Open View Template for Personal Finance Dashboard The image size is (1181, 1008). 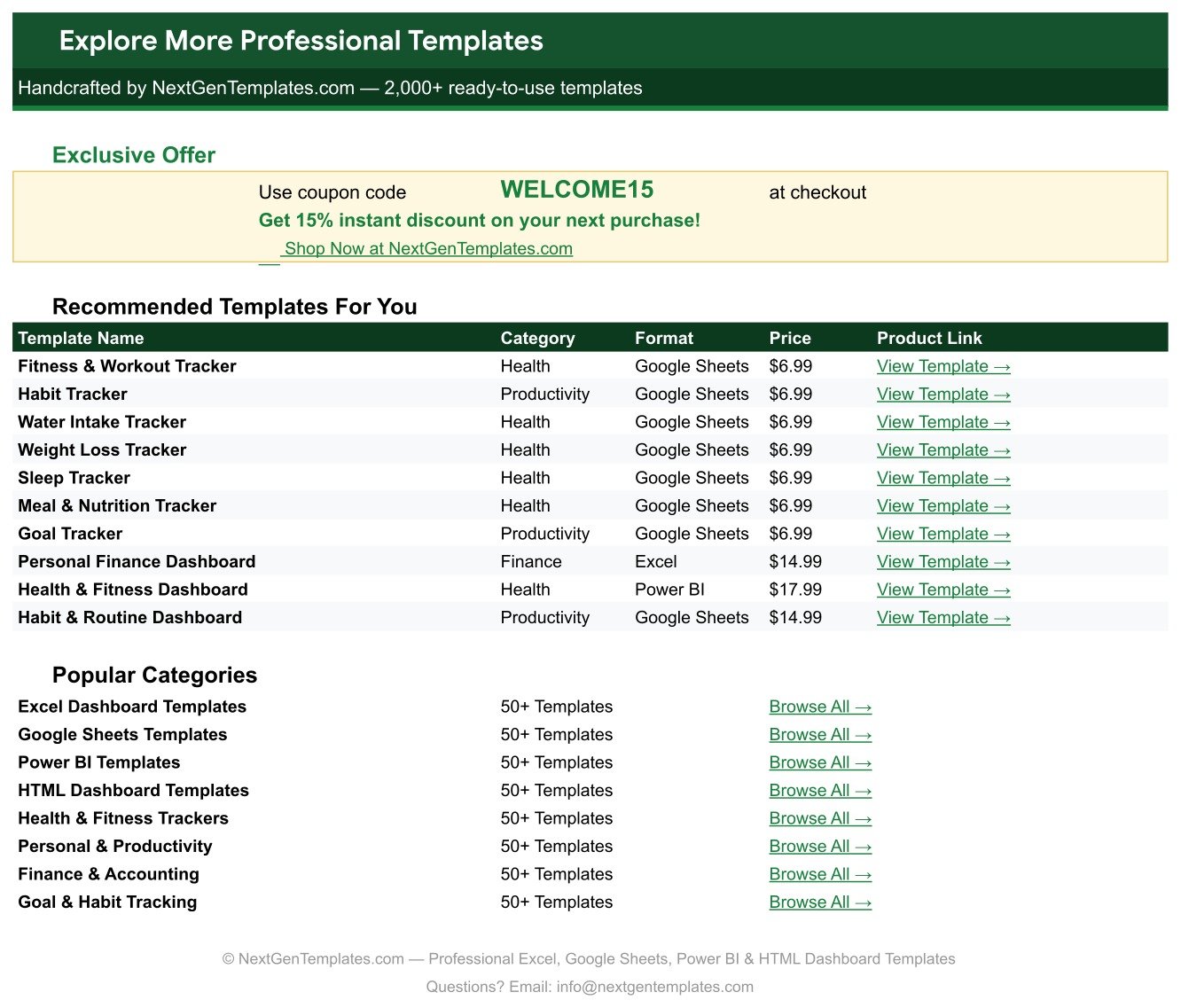pyautogui.click(x=943, y=562)
